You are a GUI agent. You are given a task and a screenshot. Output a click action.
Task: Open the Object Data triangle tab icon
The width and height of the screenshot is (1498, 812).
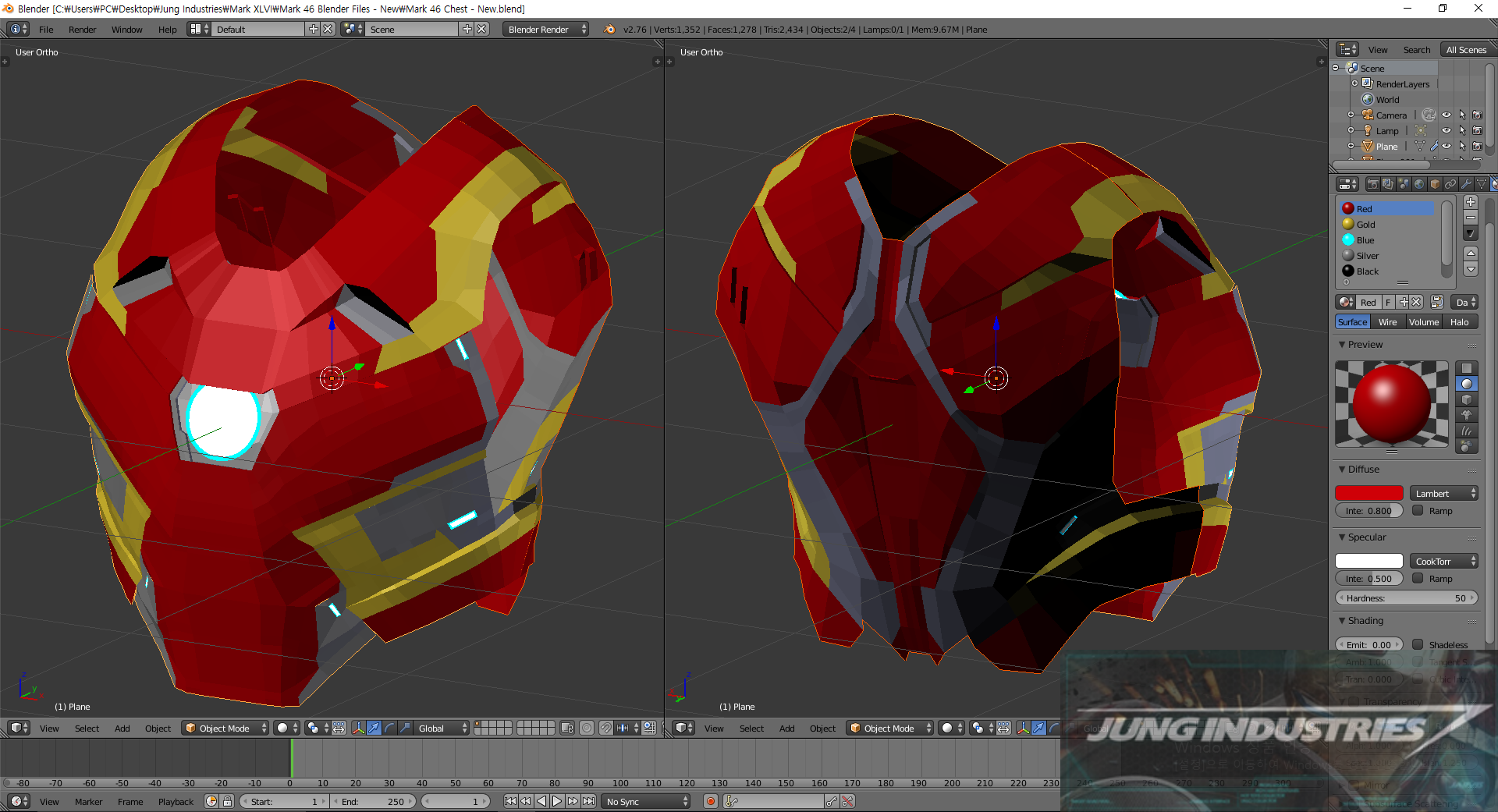tap(1482, 184)
